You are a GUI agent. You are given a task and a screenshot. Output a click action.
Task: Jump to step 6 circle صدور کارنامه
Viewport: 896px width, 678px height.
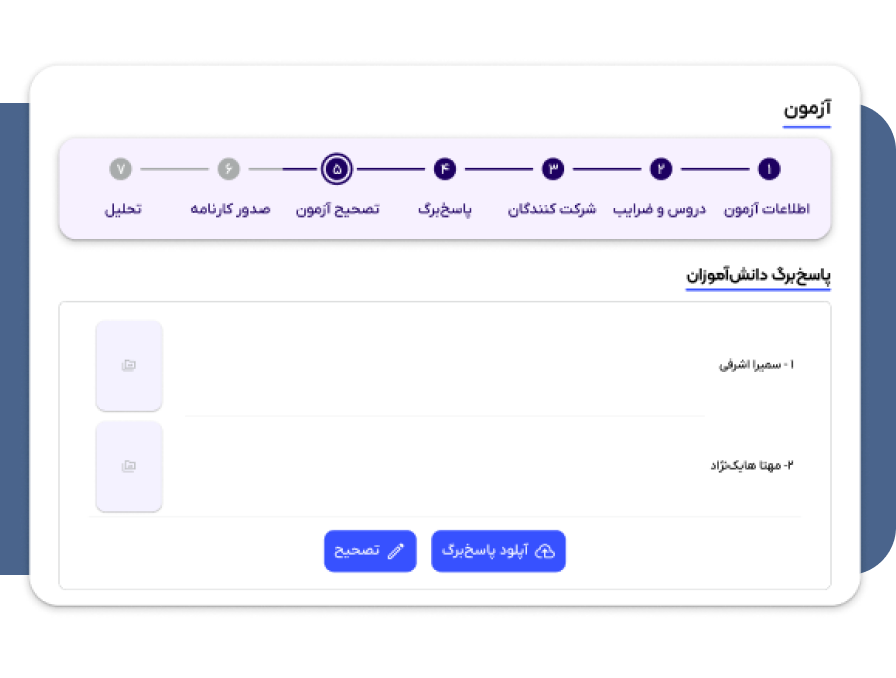[x=229, y=169]
